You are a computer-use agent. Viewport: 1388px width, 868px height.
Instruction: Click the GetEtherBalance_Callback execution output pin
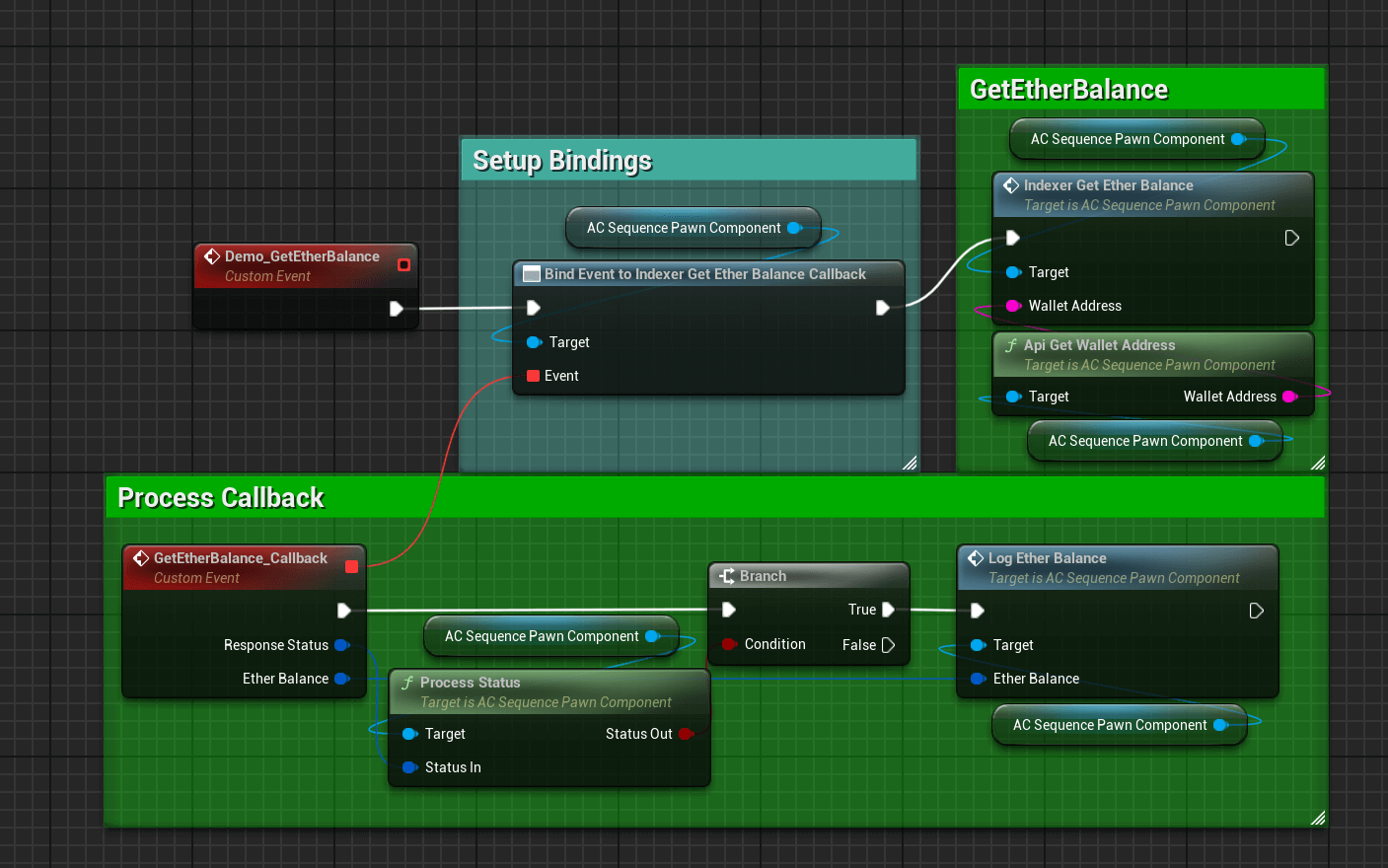point(343,611)
